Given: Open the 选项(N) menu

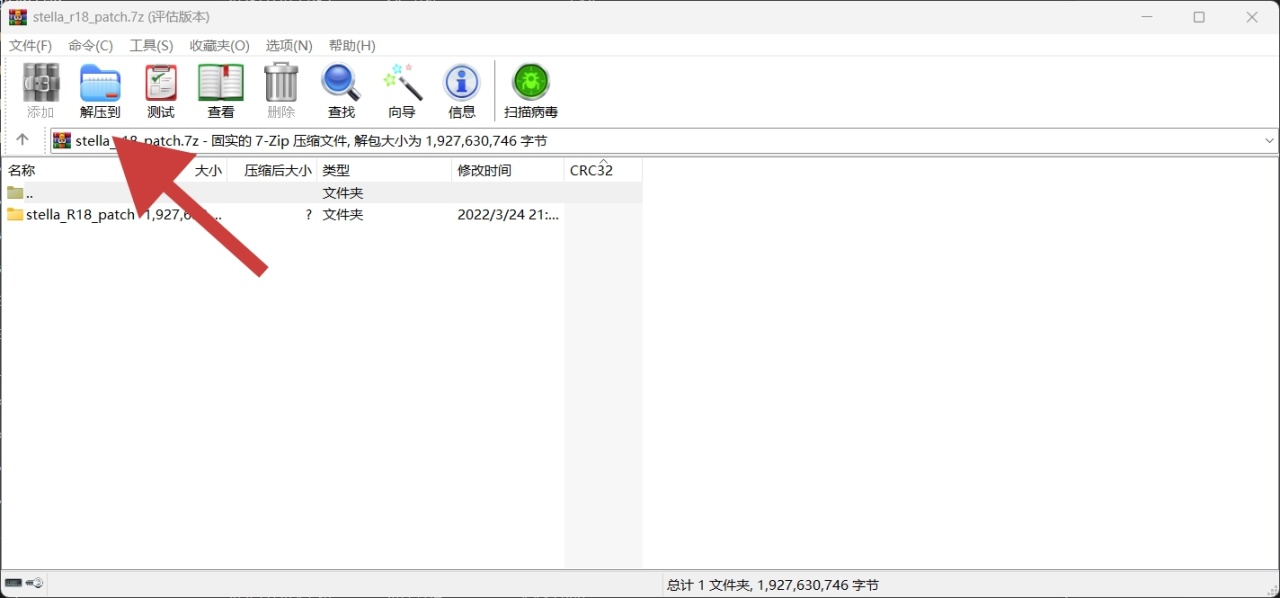Looking at the screenshot, I should point(289,45).
